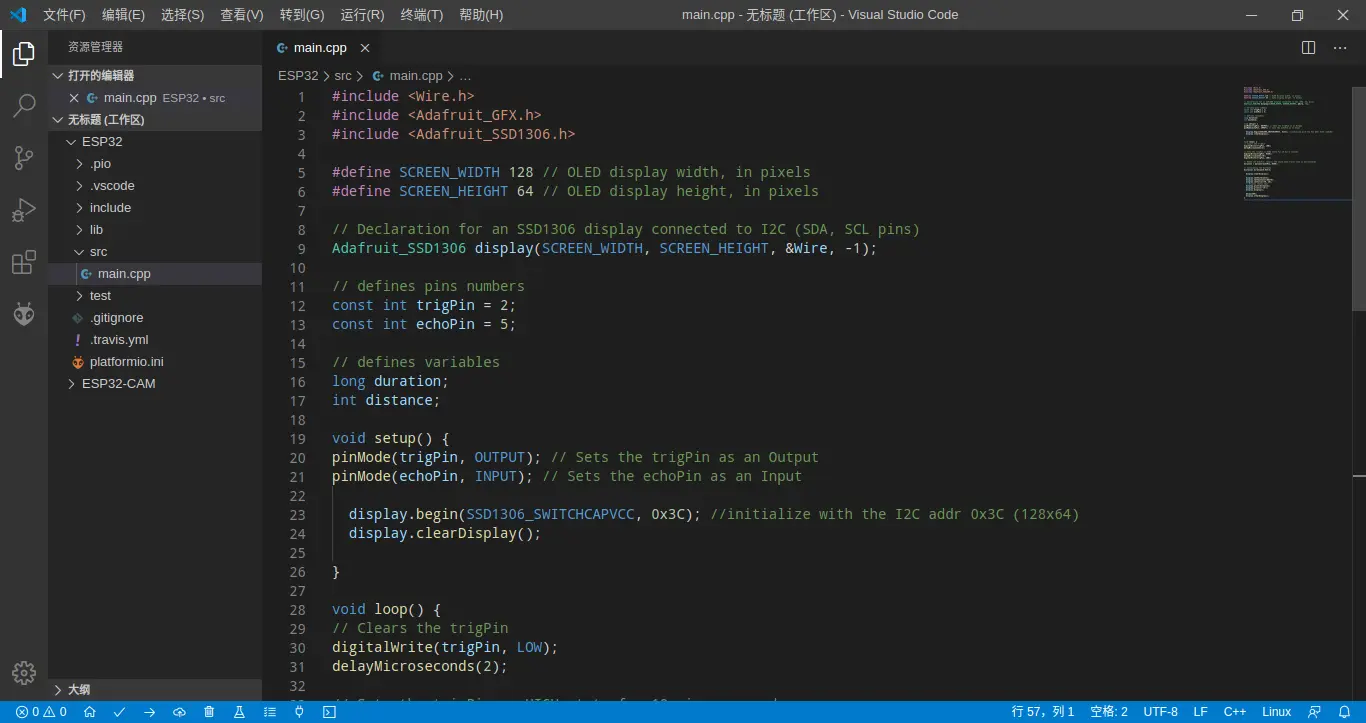This screenshot has height=723, width=1366.
Task: Open the 运行(R) menu
Action: pos(362,15)
